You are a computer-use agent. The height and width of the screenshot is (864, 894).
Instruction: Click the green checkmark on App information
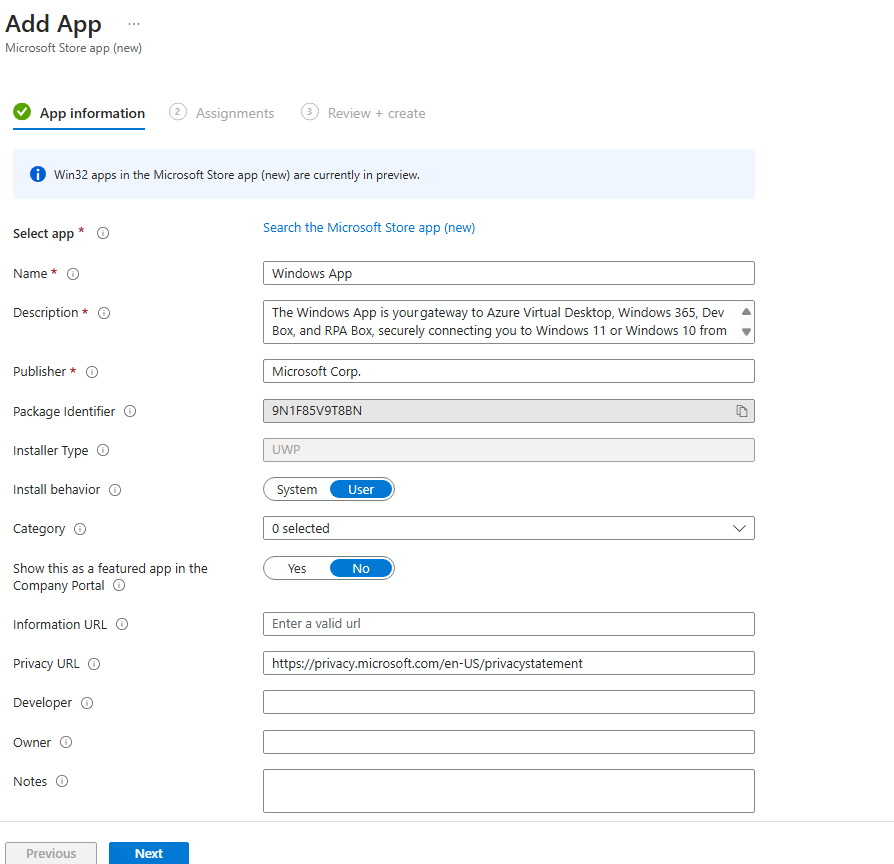(22, 112)
